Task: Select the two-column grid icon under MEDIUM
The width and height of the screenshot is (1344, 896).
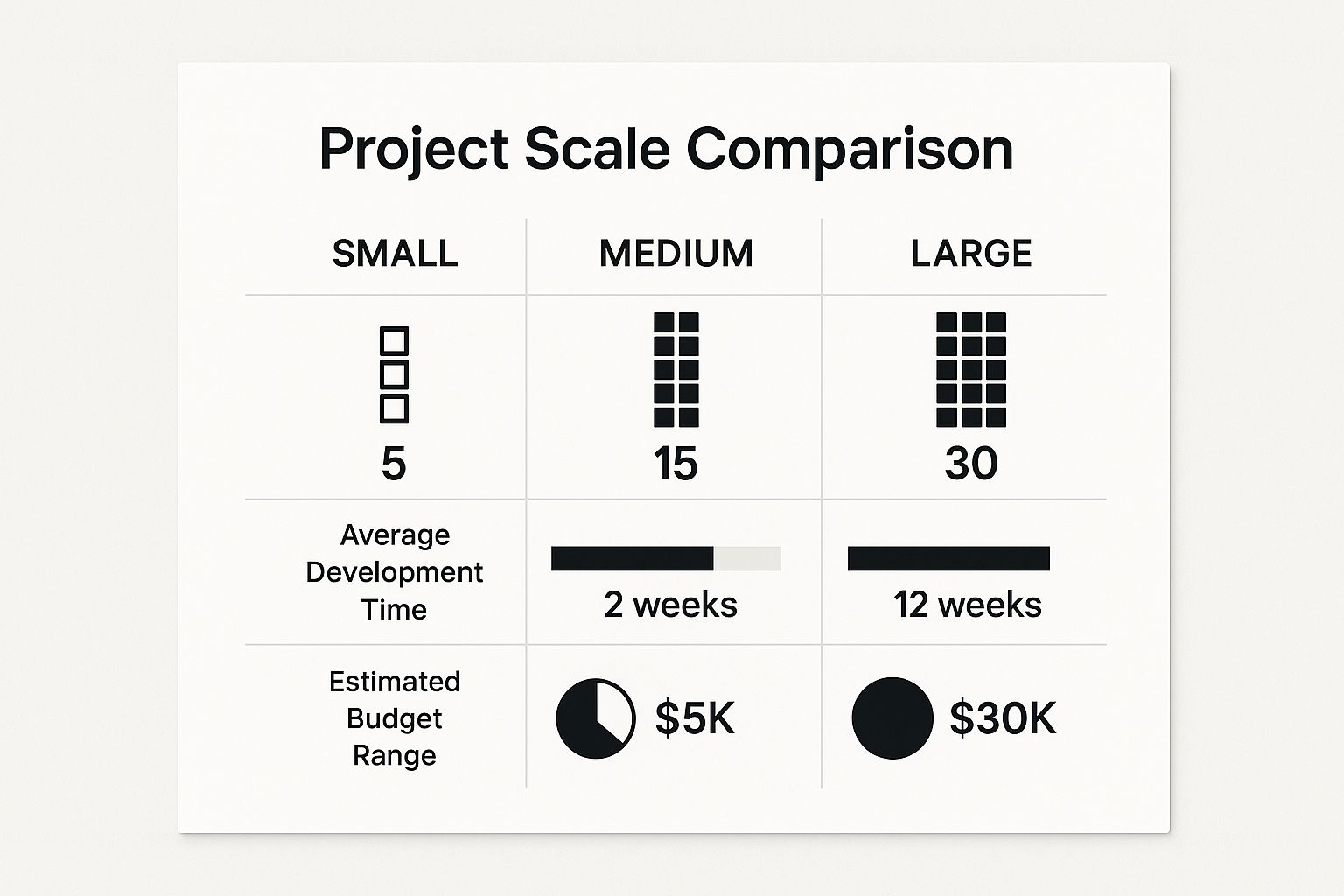Action: tap(676, 369)
